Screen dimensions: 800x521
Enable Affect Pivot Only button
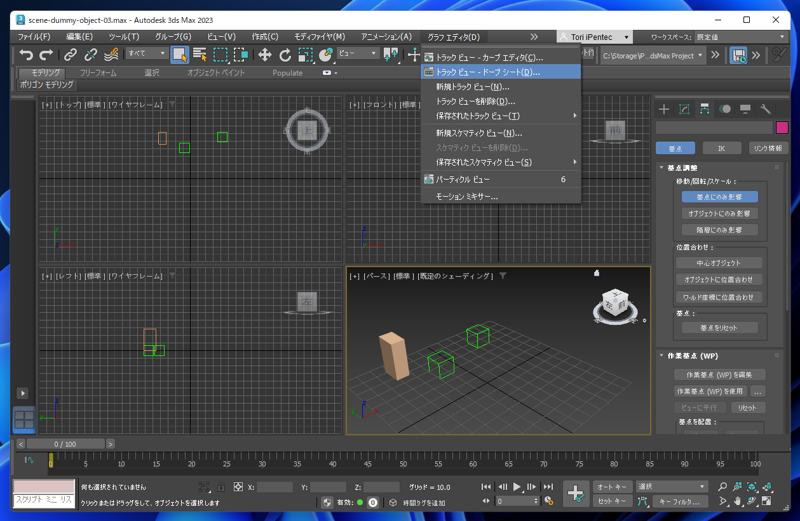point(719,197)
